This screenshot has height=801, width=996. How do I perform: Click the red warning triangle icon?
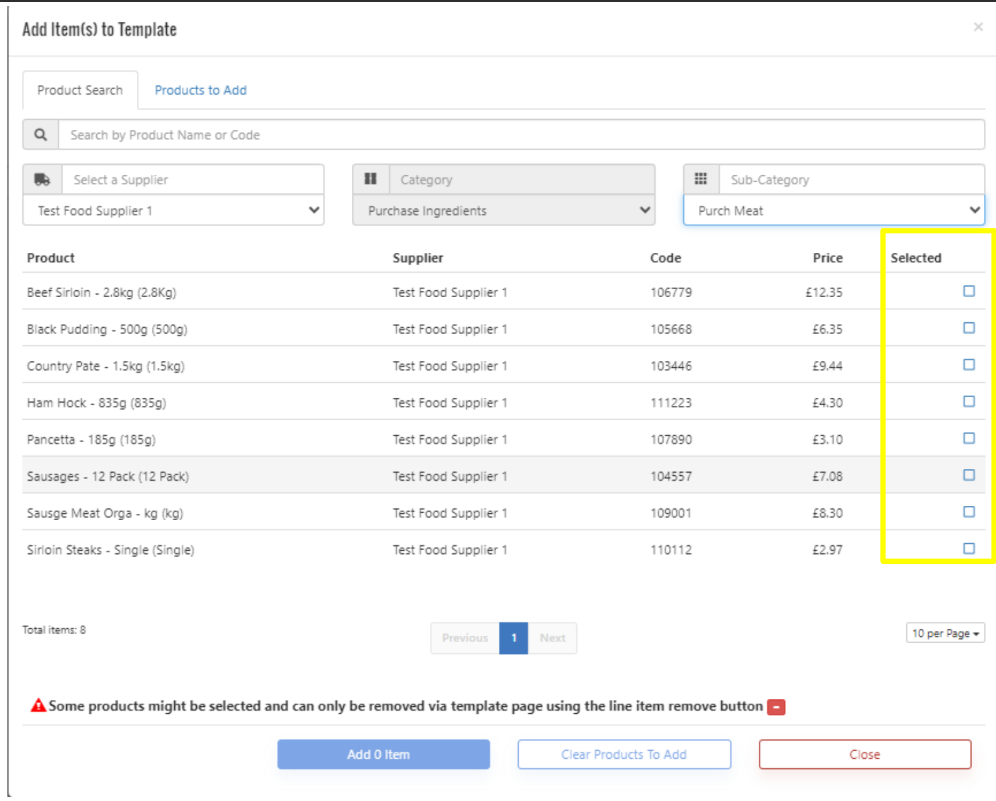(x=38, y=706)
